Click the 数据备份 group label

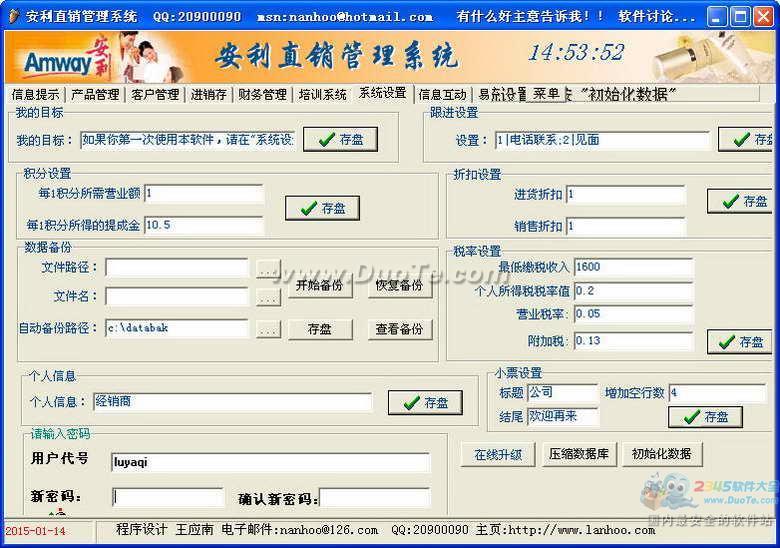pyautogui.click(x=48, y=247)
